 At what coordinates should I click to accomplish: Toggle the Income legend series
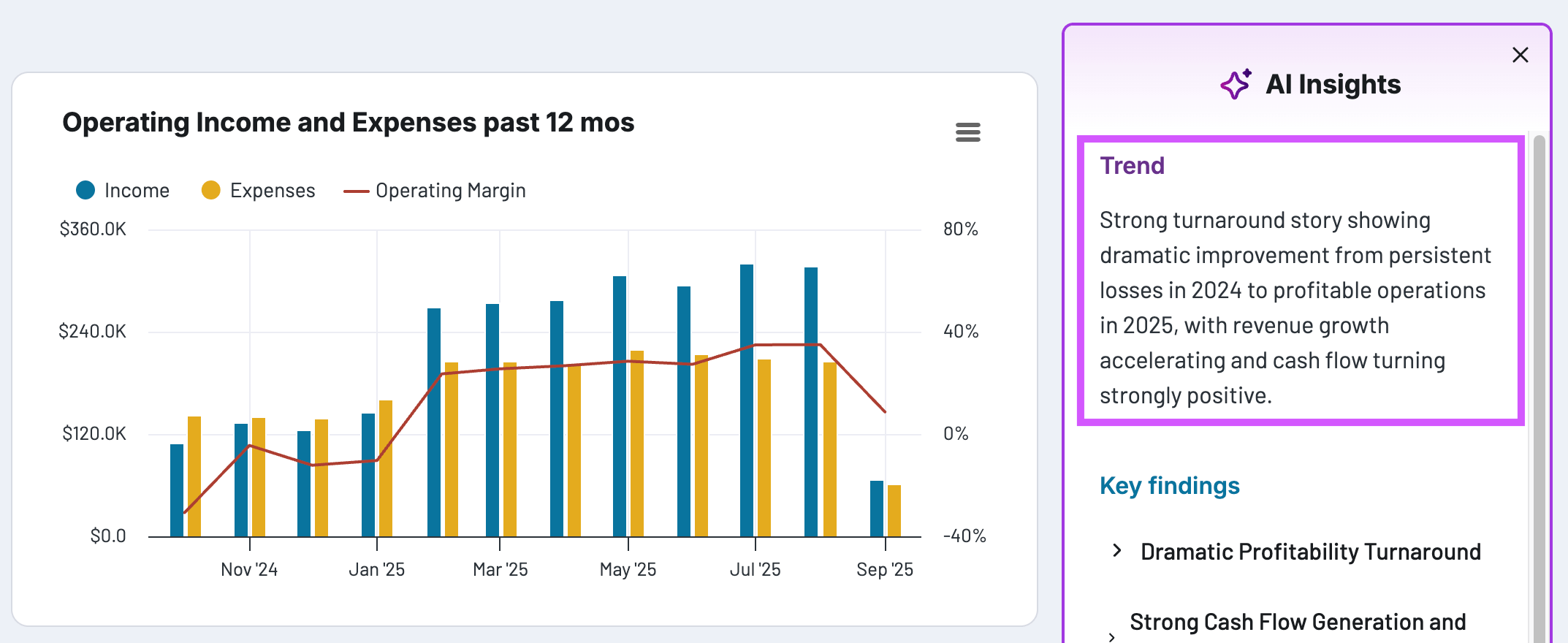[x=137, y=191]
